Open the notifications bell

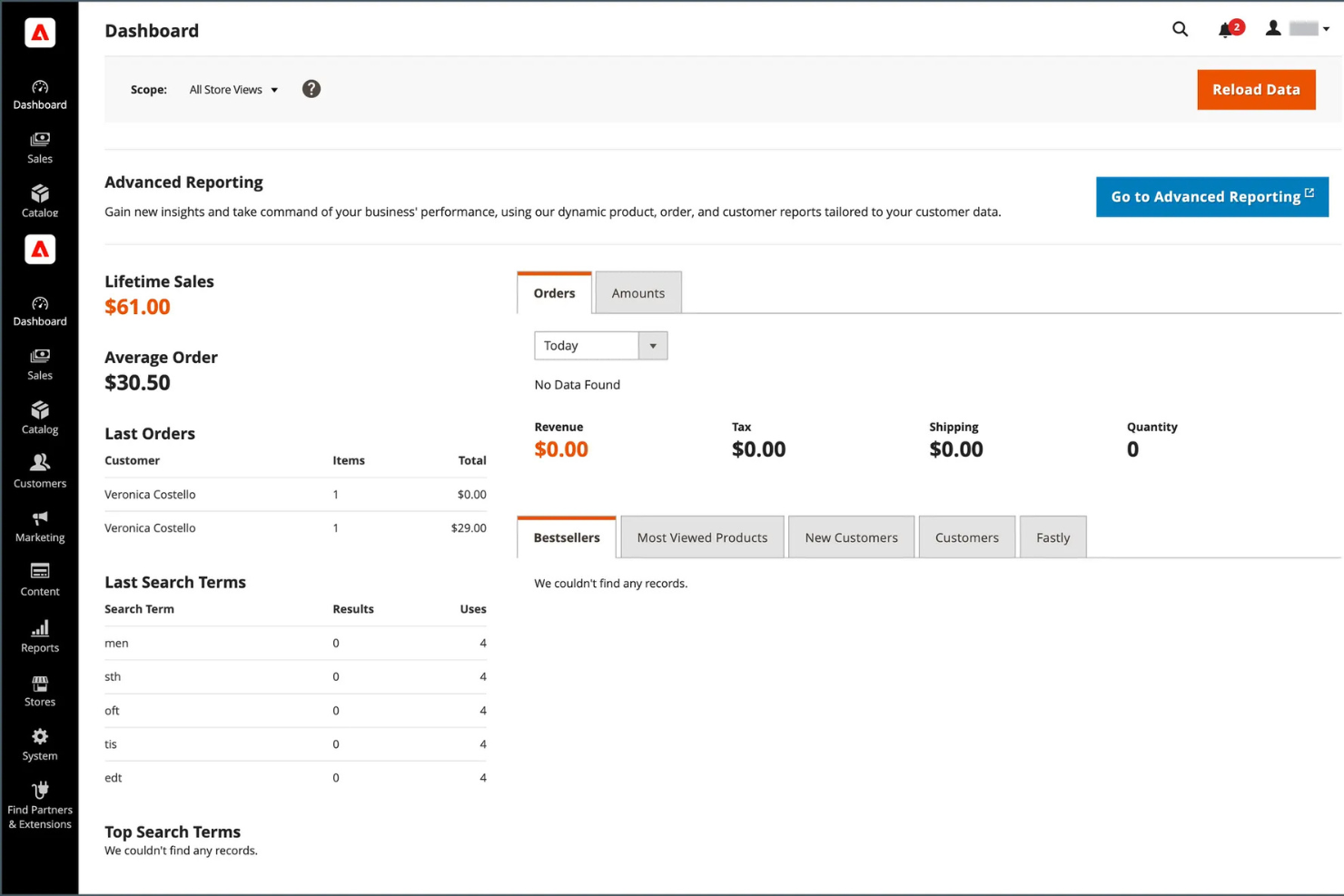(x=1225, y=28)
